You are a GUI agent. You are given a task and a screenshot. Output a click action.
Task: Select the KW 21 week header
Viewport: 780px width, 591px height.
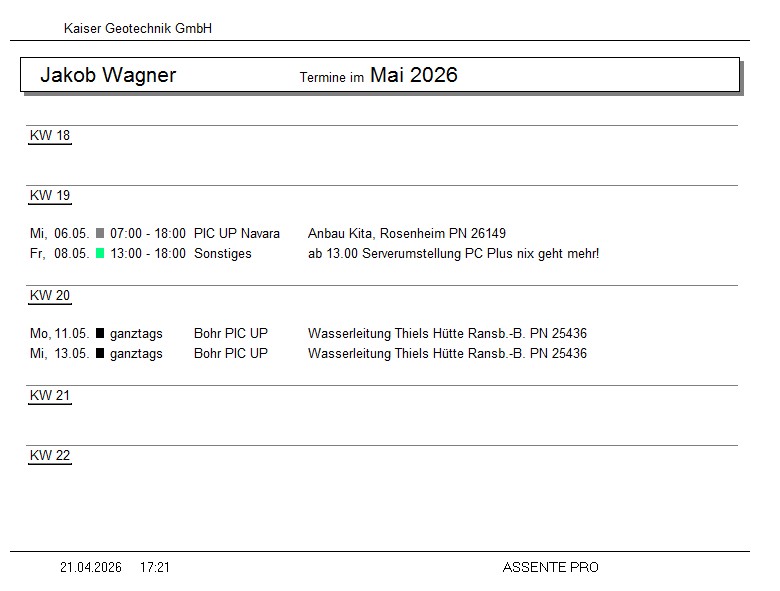click(50, 396)
